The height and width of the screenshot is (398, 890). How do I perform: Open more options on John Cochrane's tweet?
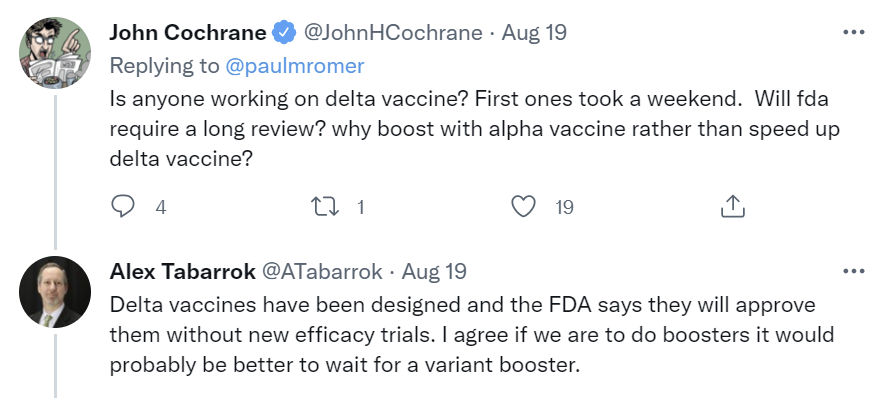[854, 32]
